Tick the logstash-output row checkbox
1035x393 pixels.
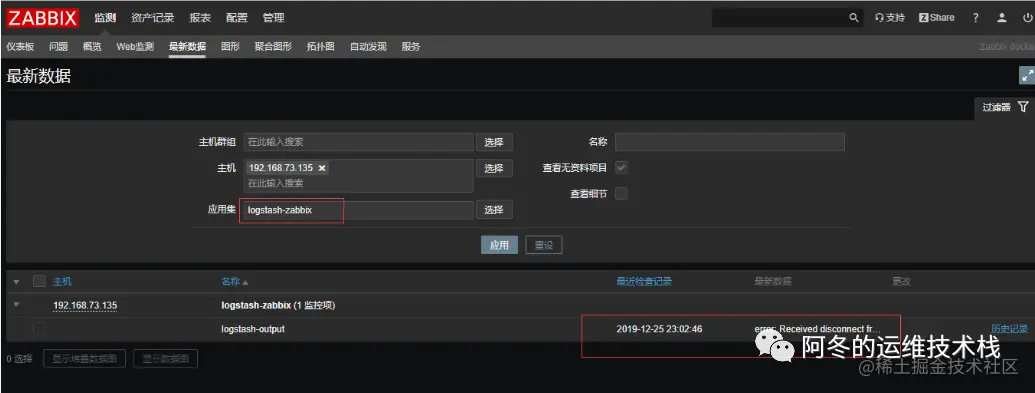click(39, 328)
